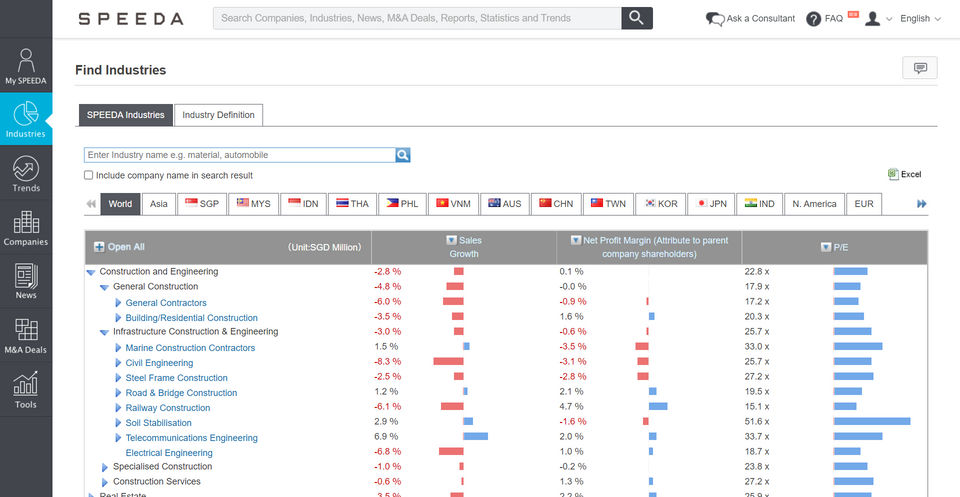This screenshot has height=497, width=960.
Task: Switch to Industry Definition tab
Action: coord(219,115)
